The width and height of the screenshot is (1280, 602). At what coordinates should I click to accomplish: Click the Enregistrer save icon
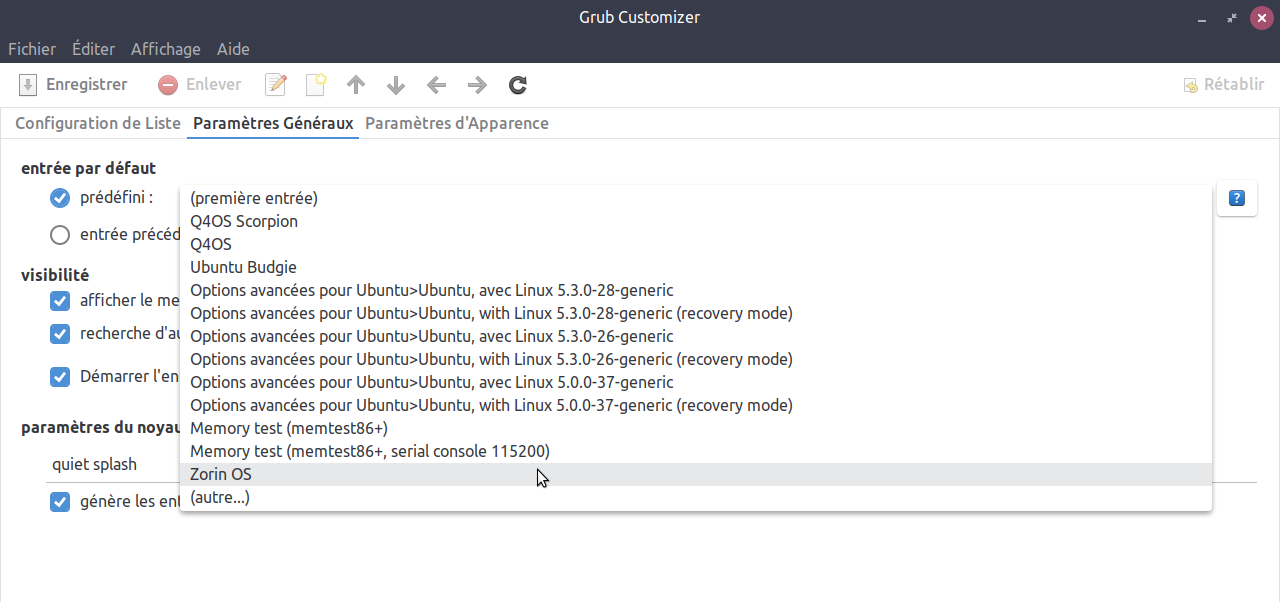(x=29, y=85)
